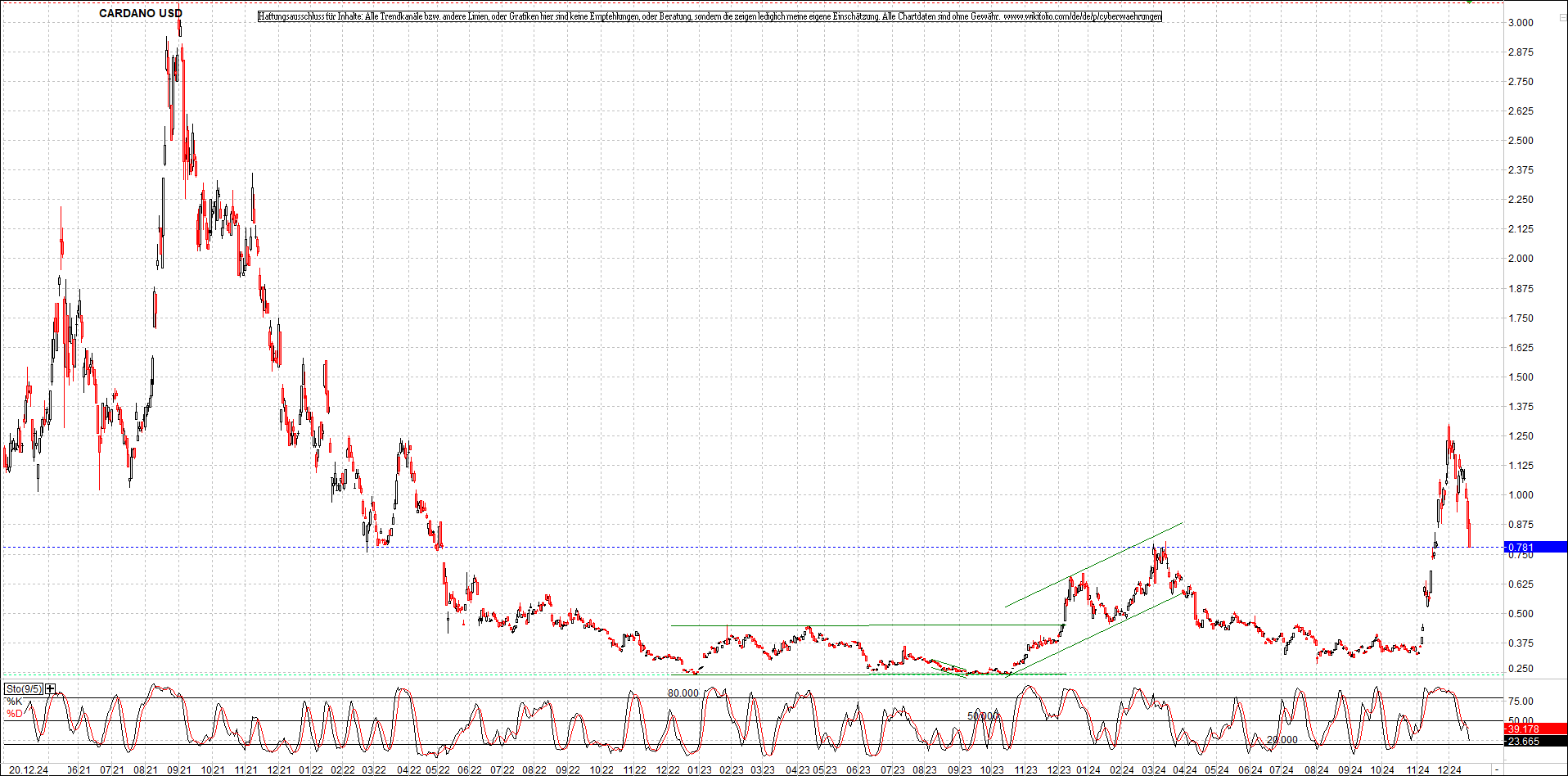Click the 1.750 price axis label
The height and width of the screenshot is (776, 1568).
[1521, 318]
